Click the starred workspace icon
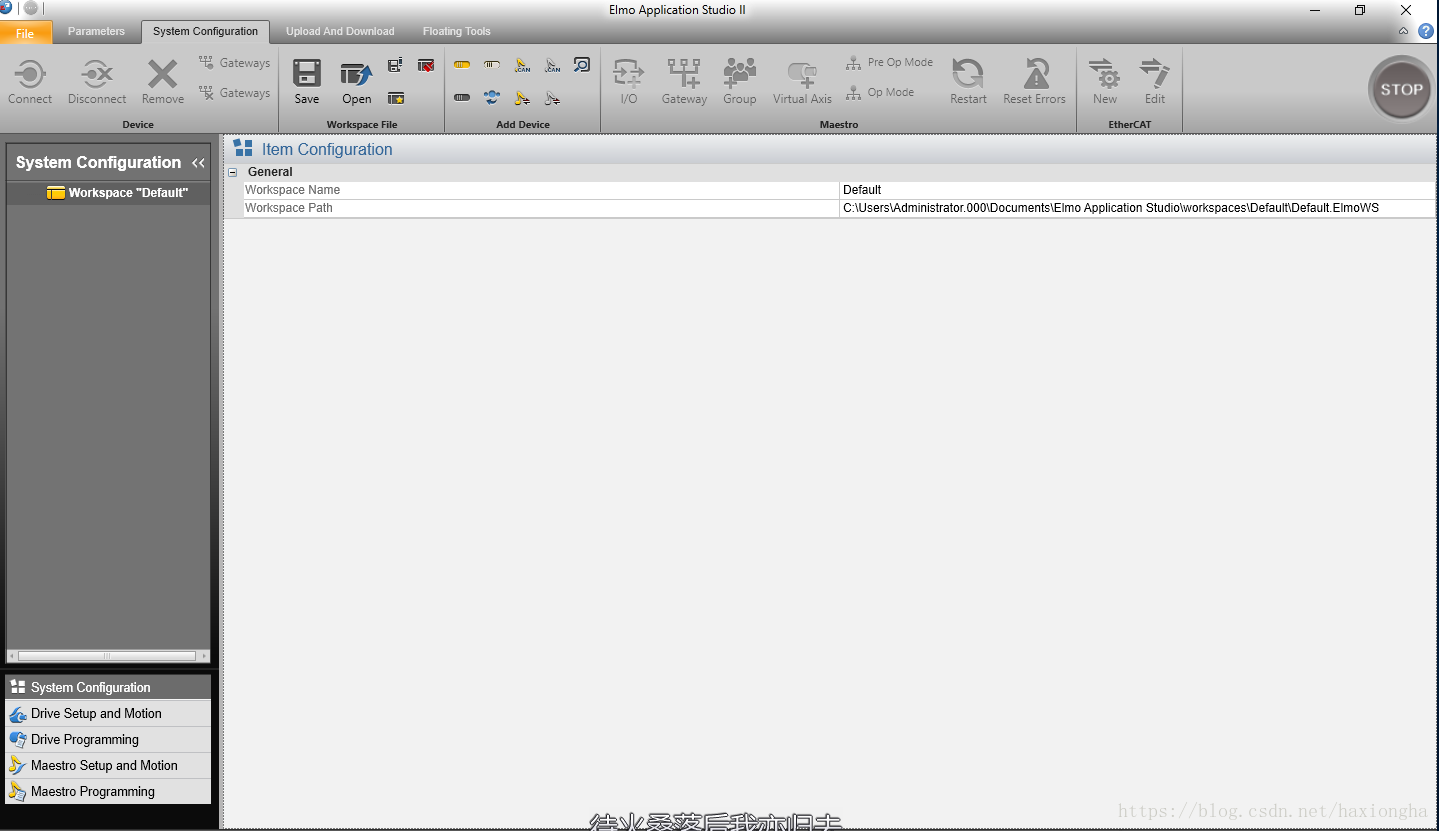Viewport: 1439px width, 831px height. (x=396, y=98)
